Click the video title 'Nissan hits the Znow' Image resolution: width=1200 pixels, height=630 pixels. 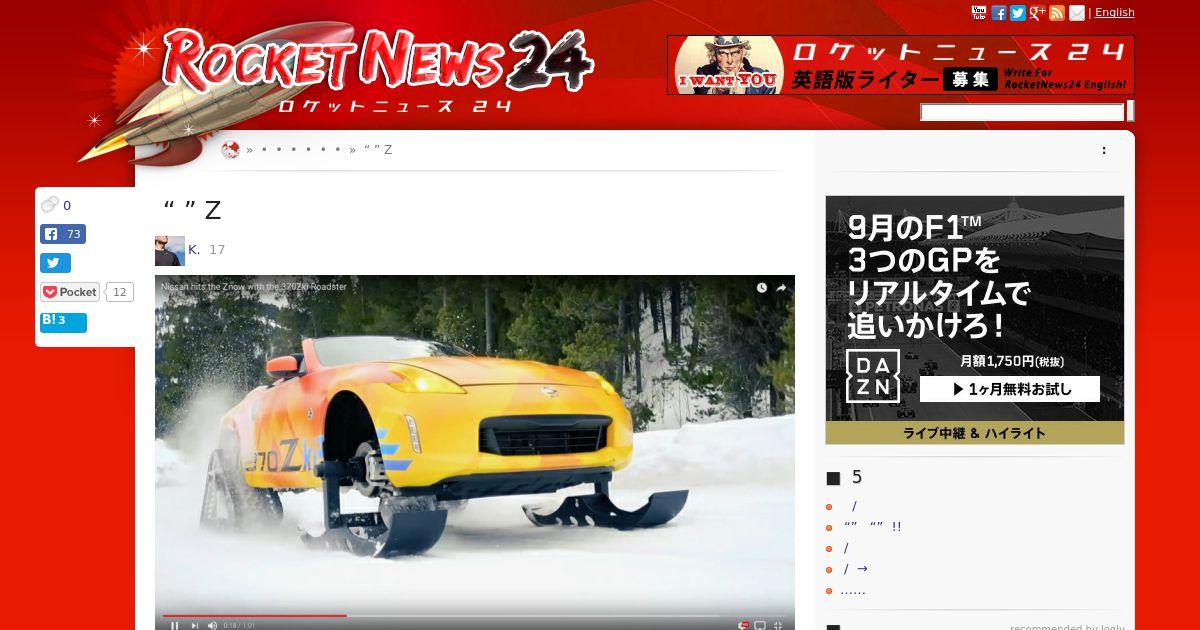tap(254, 287)
